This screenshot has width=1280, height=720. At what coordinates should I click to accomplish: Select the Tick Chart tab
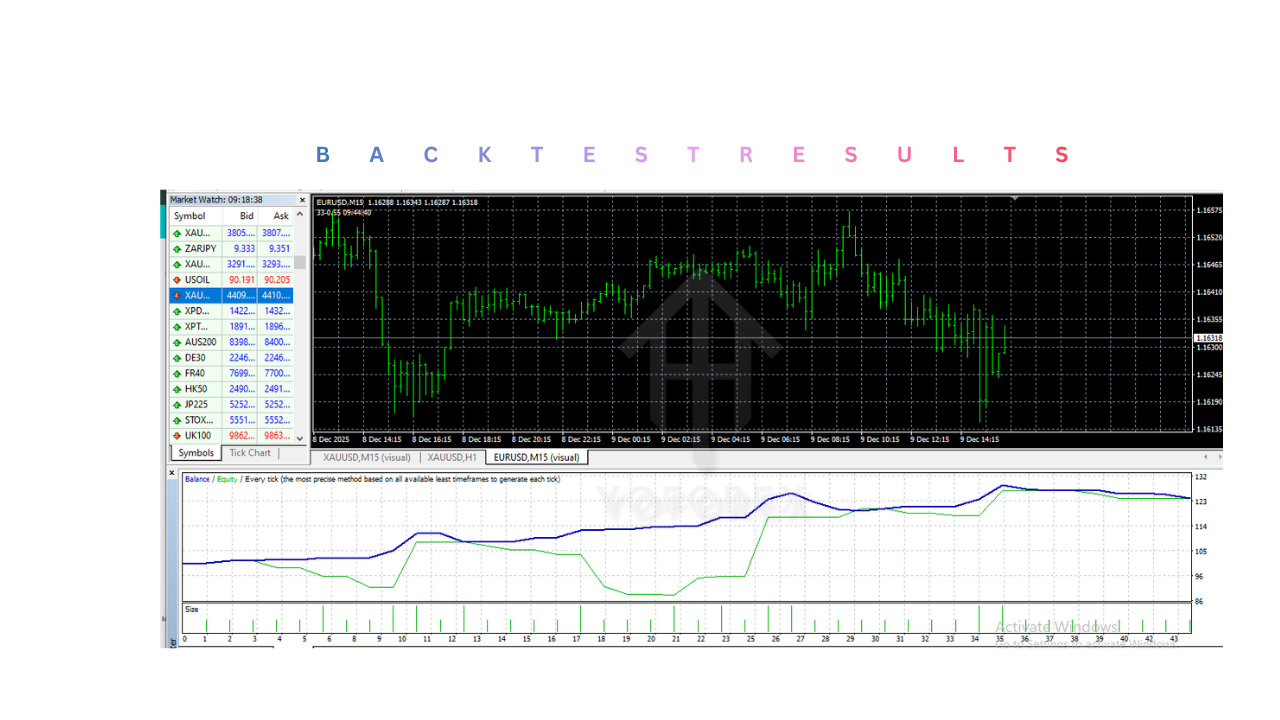tap(250, 452)
